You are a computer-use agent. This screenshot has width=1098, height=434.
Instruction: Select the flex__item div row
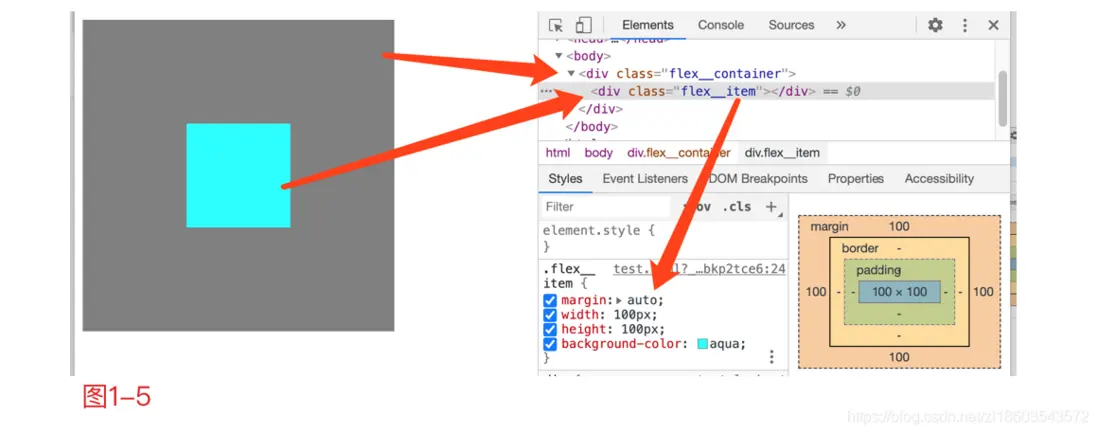pyautogui.click(x=766, y=91)
